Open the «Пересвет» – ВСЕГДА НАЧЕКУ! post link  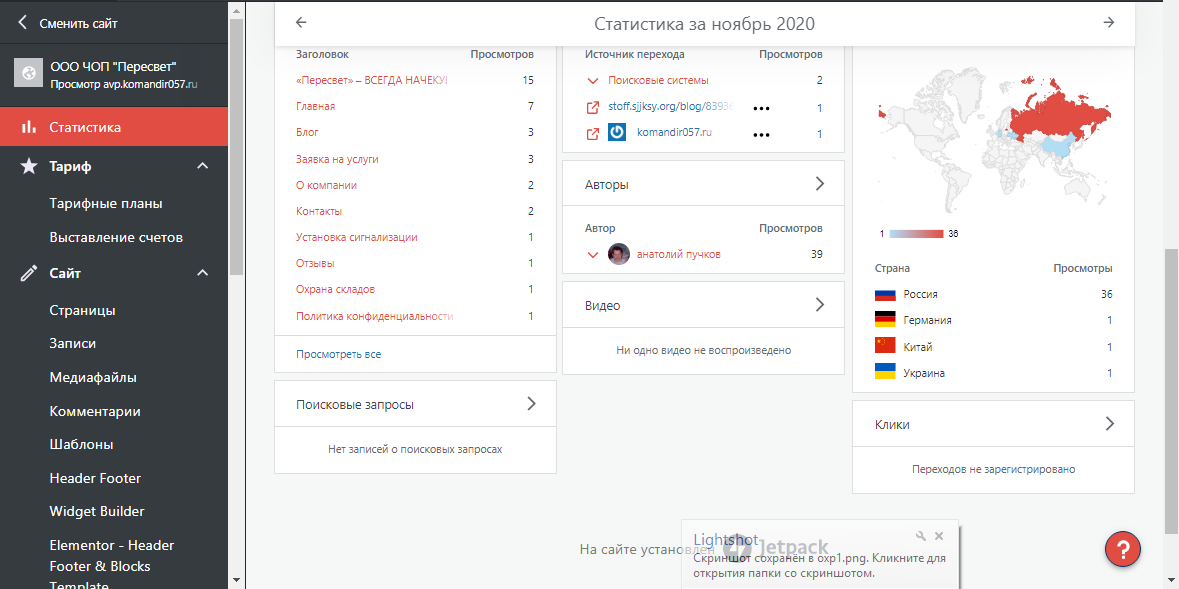click(371, 80)
